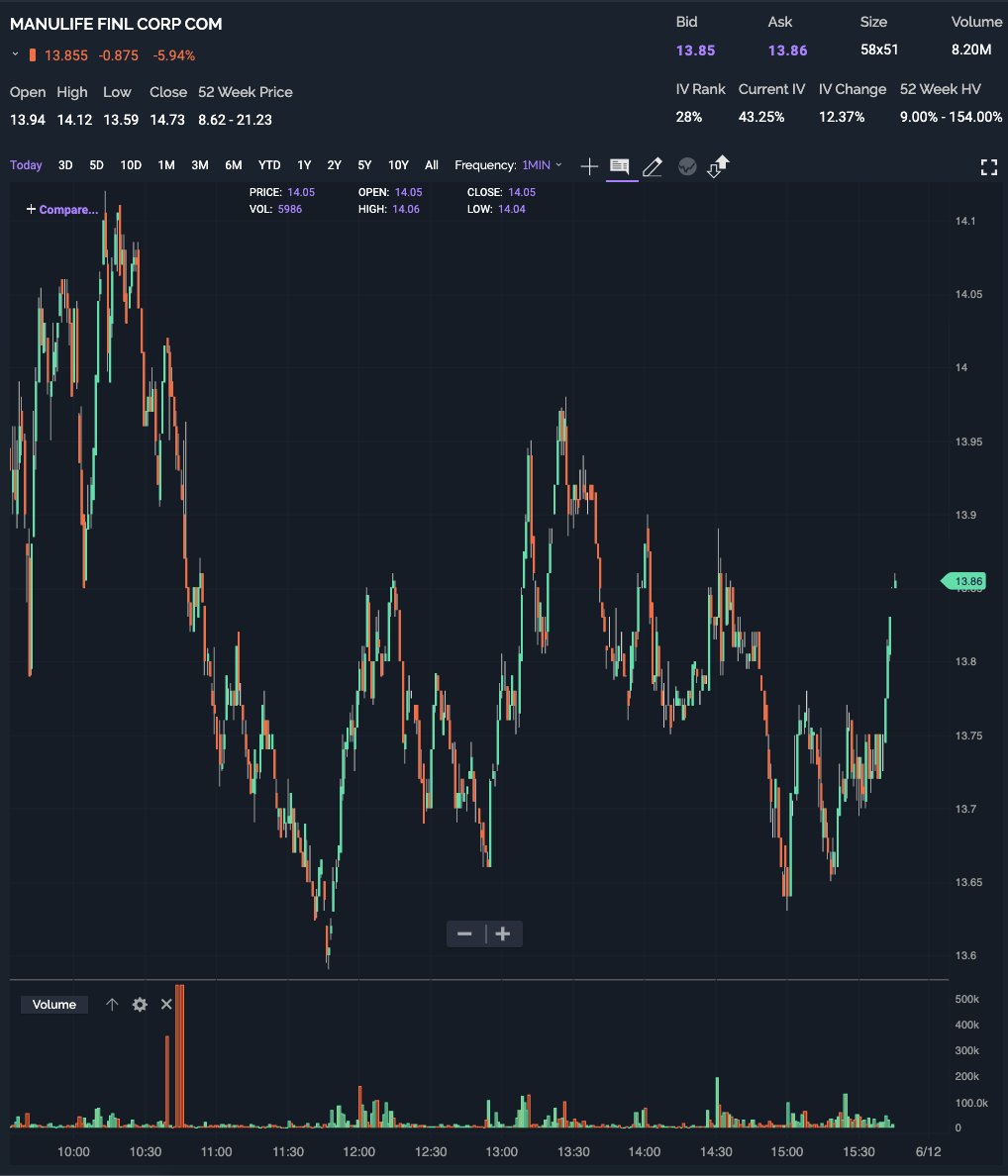Click the 12:00 time axis label
This screenshot has height=1176, width=1008.
pos(358,1152)
